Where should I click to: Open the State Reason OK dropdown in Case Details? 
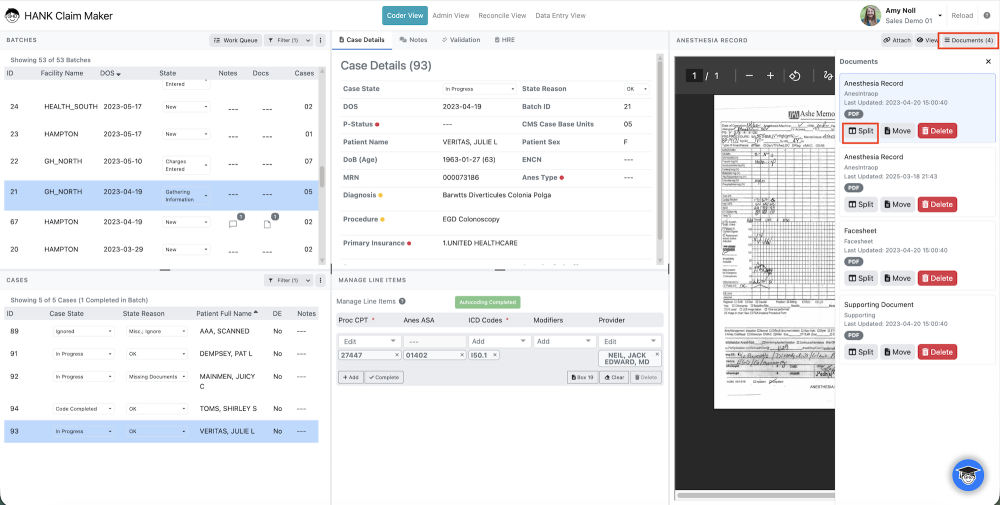(636, 89)
